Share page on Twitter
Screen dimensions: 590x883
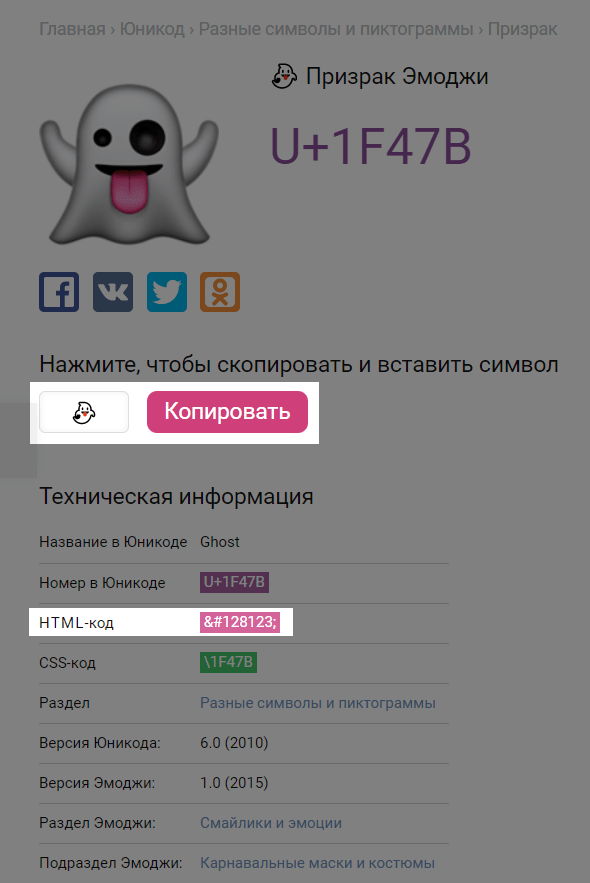[167, 292]
